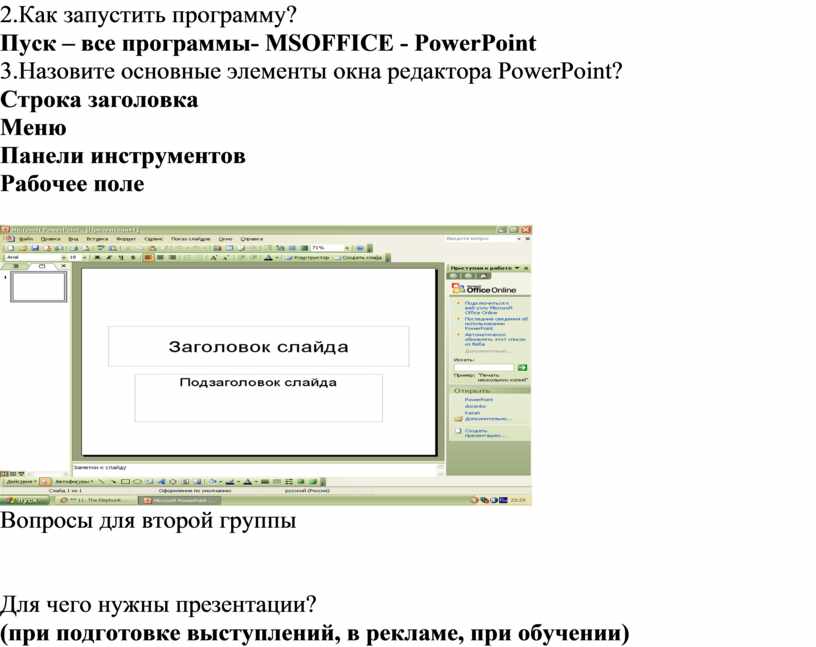This screenshot has height=647, width=816.
Task: Click the Save icon in standard toolbar
Action: (34, 247)
